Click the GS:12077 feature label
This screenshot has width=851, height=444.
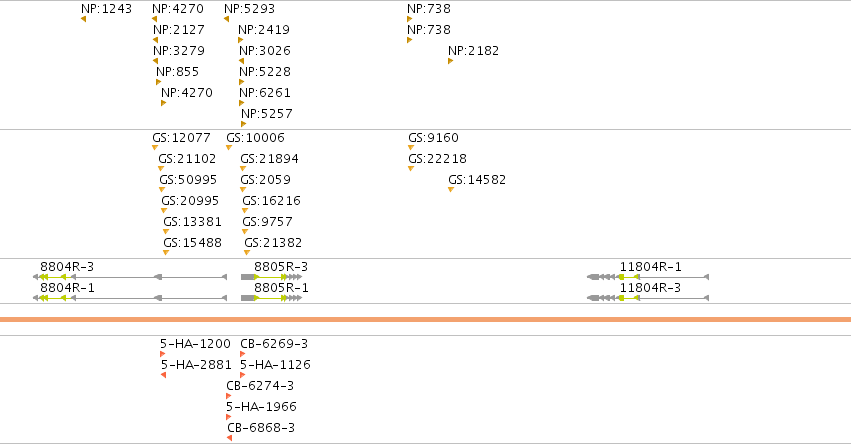[181, 138]
